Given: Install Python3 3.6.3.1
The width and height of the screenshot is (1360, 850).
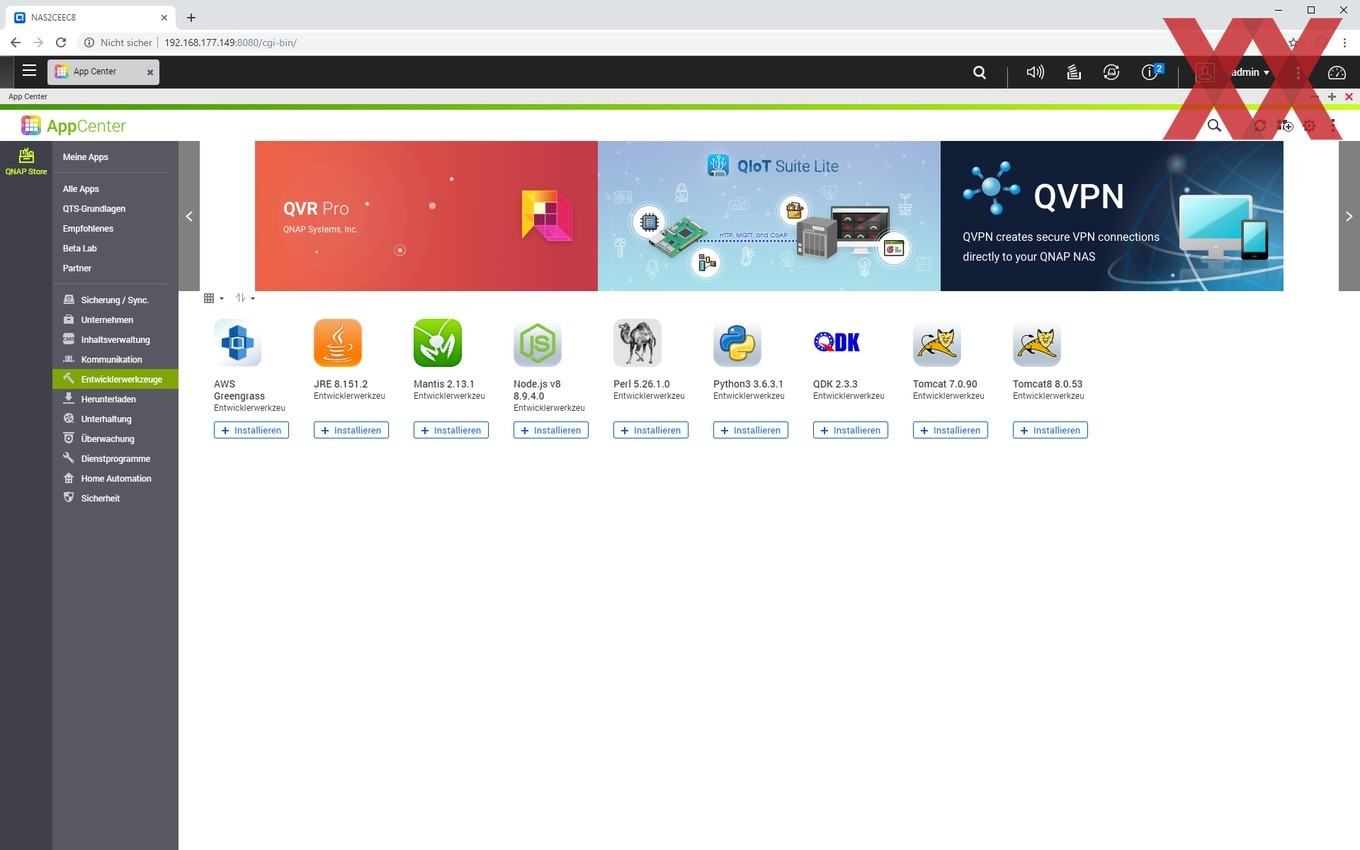Looking at the screenshot, I should click(751, 430).
